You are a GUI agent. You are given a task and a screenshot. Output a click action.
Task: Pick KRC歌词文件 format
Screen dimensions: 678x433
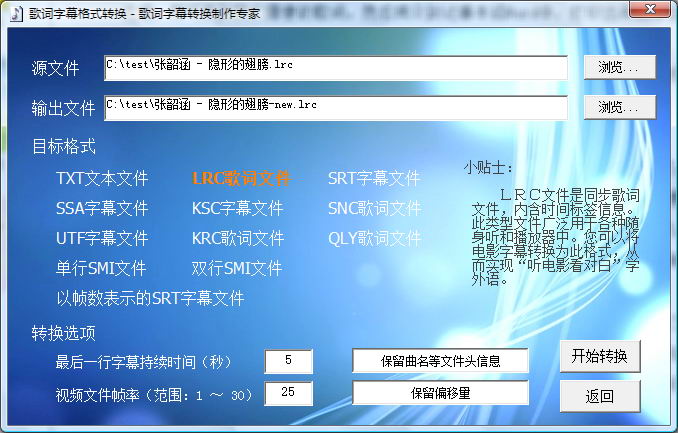(238, 239)
